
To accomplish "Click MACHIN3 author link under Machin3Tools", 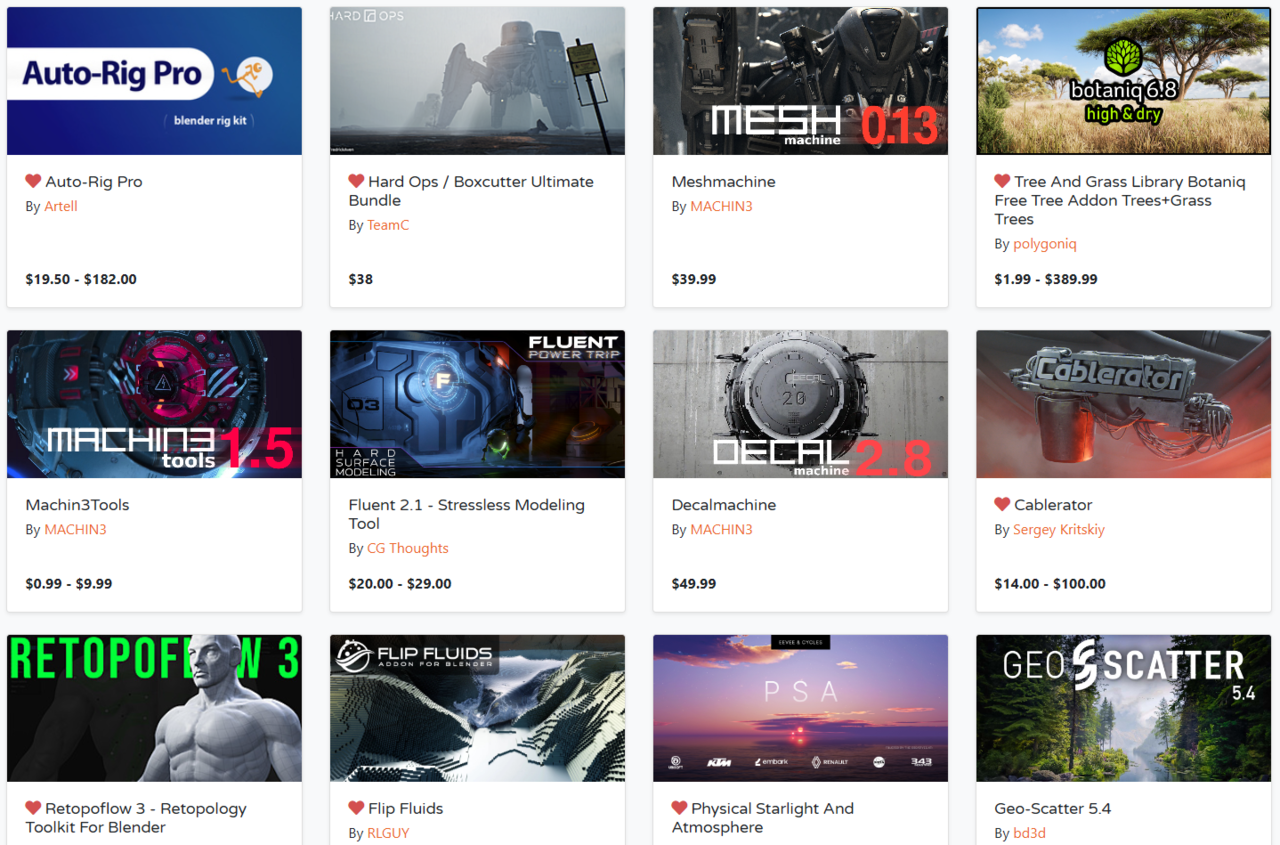I will click(x=75, y=529).
